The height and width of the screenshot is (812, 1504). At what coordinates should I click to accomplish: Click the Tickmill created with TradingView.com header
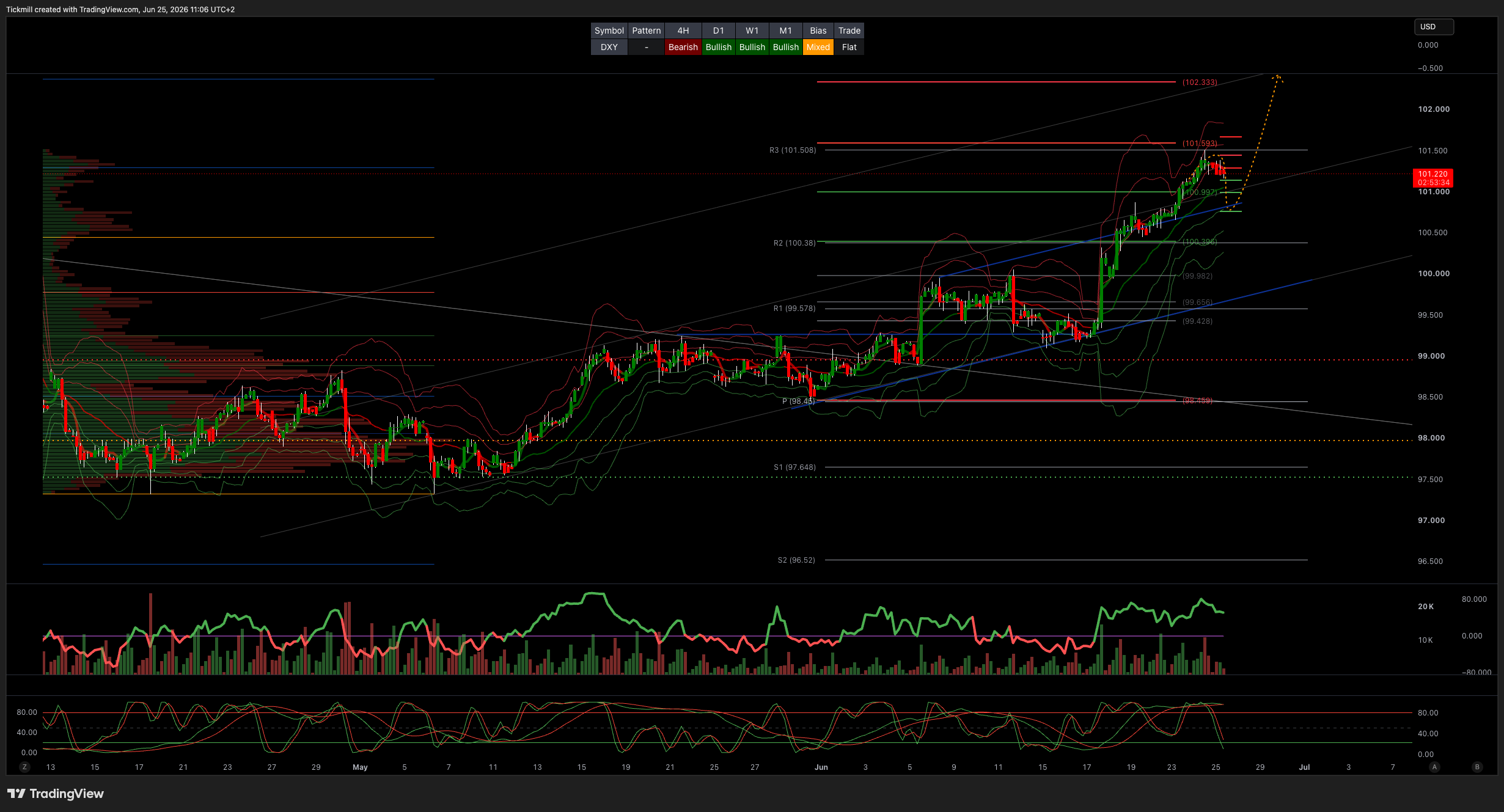click(x=120, y=9)
